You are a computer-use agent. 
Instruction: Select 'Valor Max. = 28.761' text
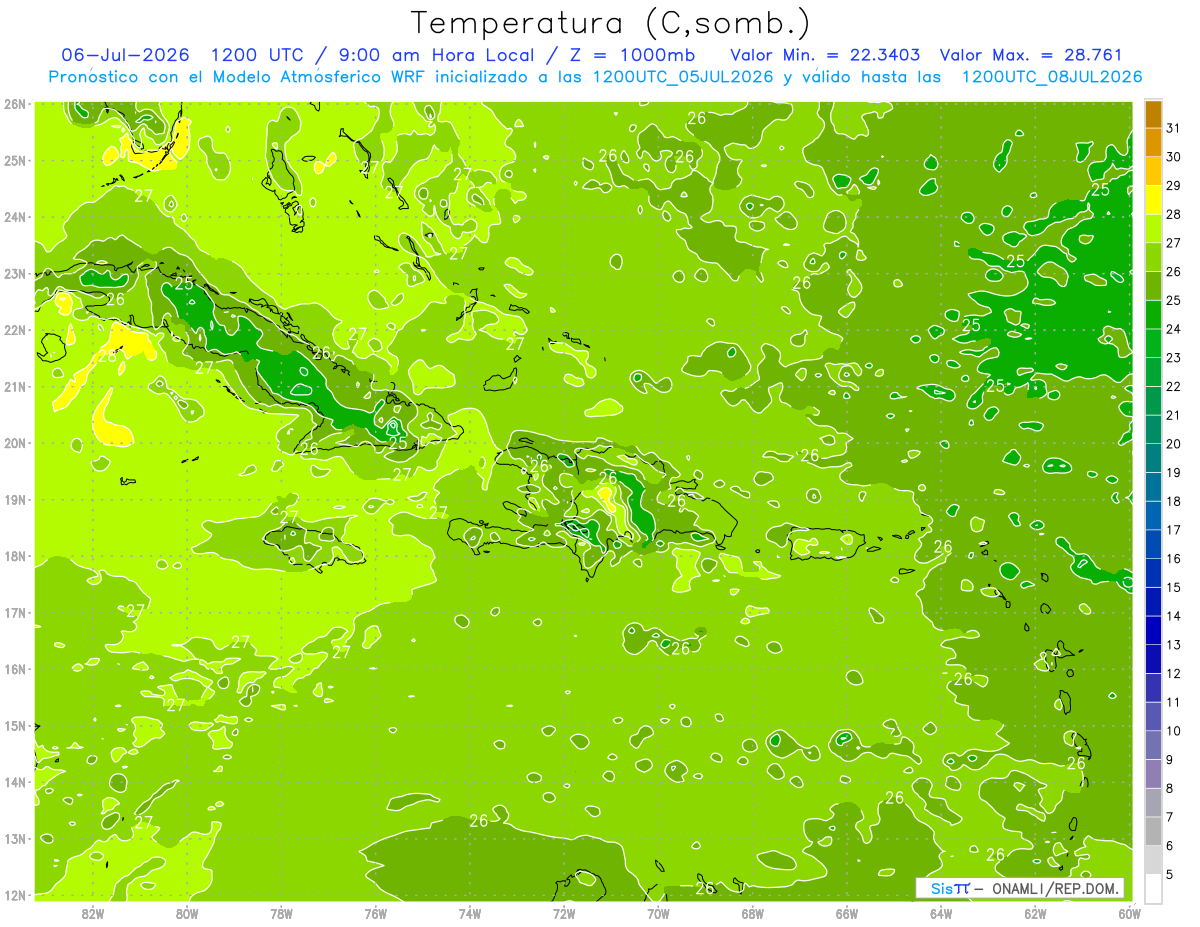[1031, 55]
